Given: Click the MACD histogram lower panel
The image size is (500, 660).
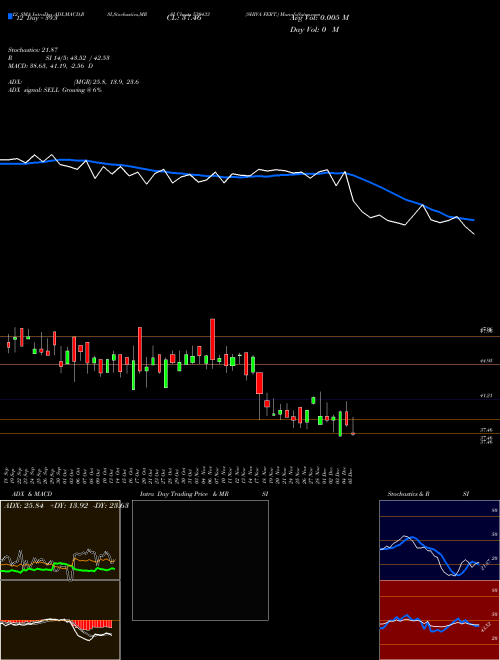Looking at the screenshot, I should click(x=60, y=620).
